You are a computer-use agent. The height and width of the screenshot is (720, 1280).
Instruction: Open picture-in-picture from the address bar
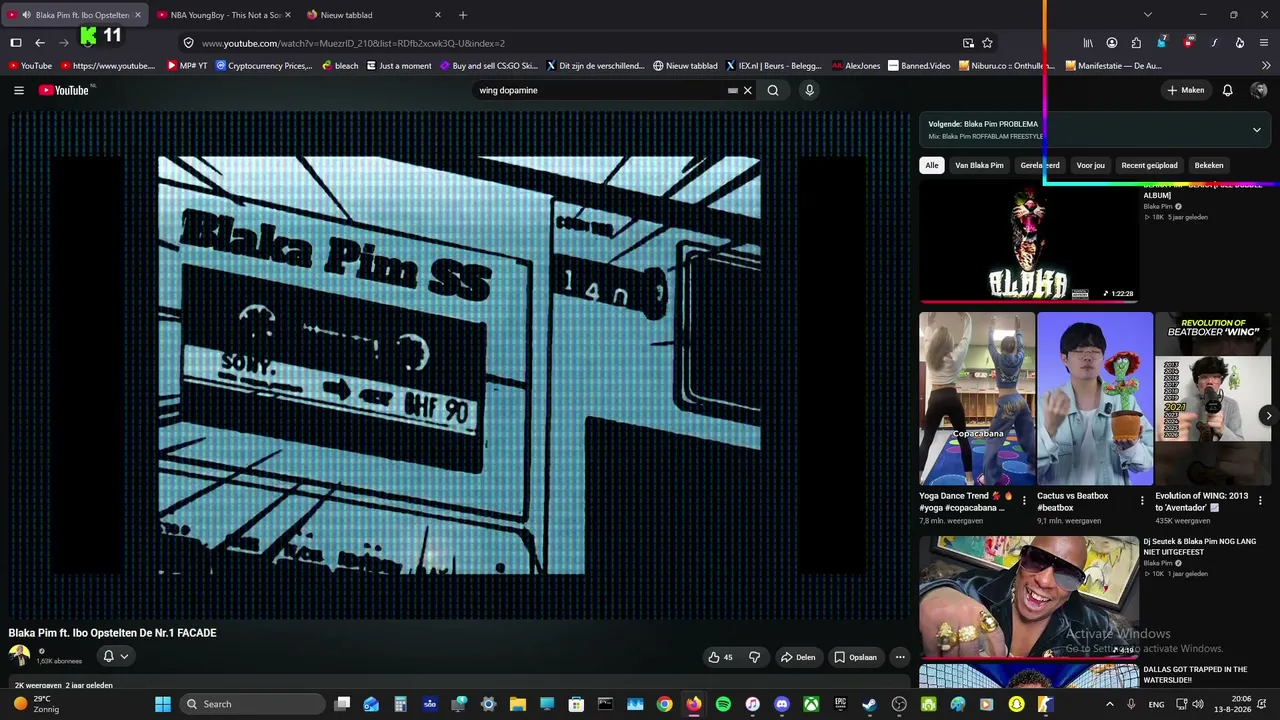(x=968, y=43)
